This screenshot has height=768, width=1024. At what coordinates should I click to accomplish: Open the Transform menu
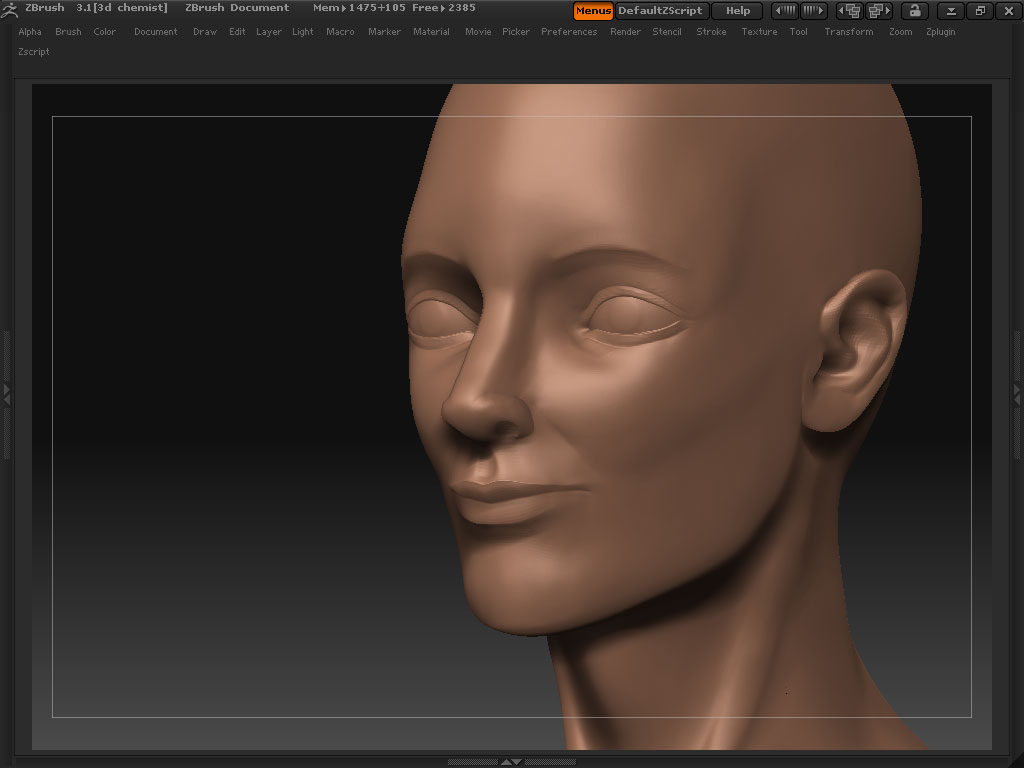[848, 31]
